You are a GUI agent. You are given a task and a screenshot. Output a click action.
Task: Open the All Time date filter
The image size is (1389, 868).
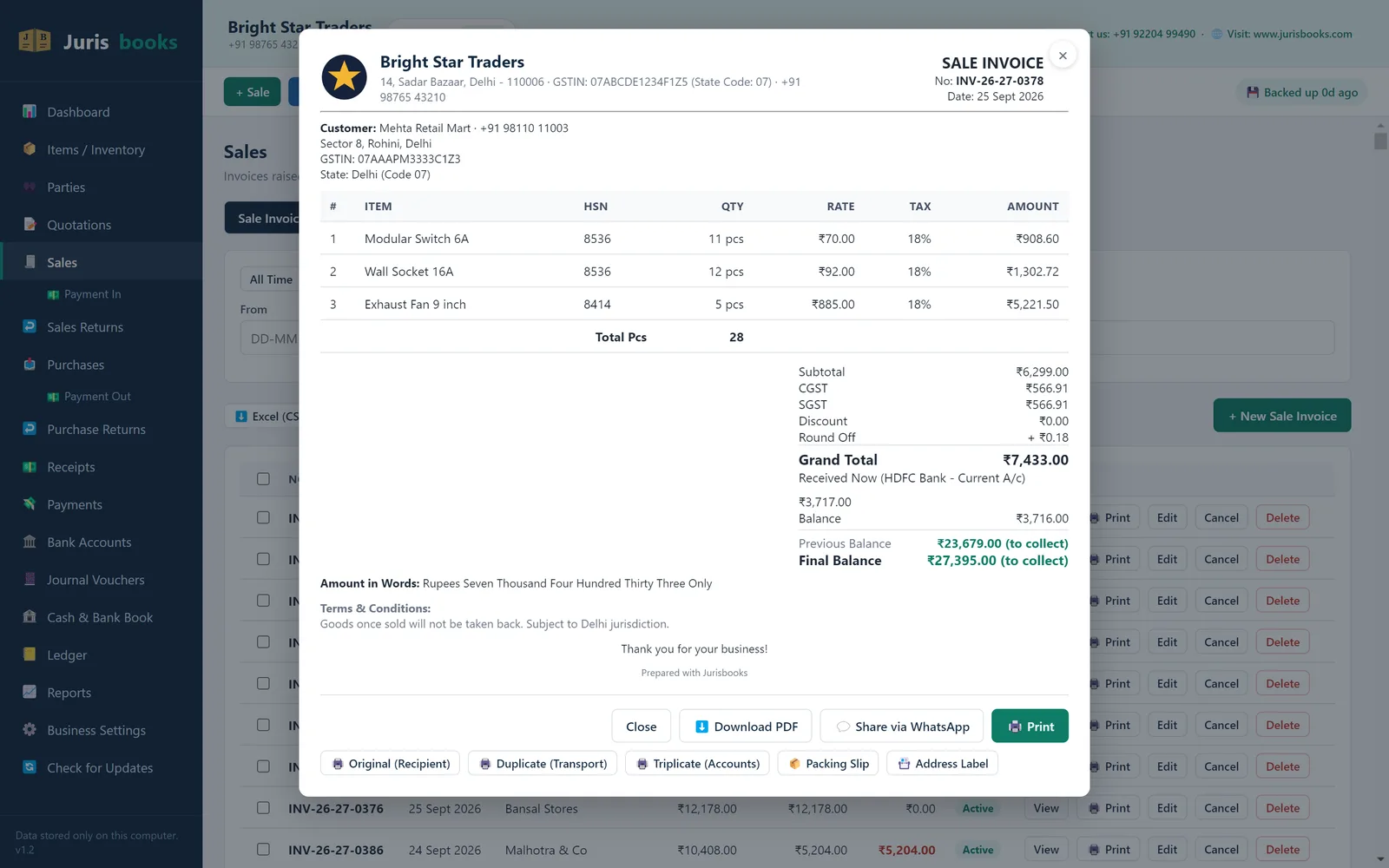(x=270, y=279)
